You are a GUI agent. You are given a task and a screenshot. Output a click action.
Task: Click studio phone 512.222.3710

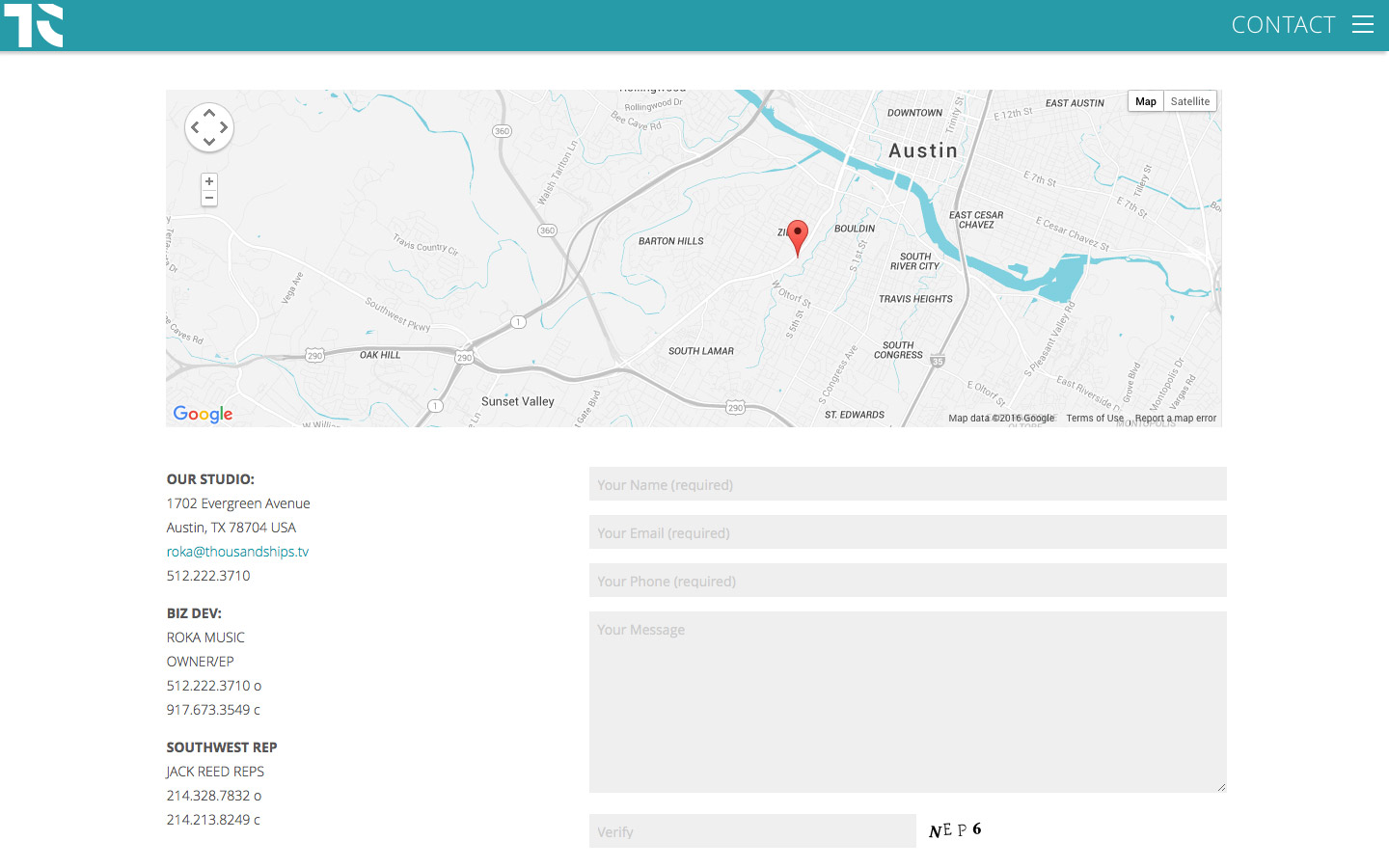(x=208, y=576)
